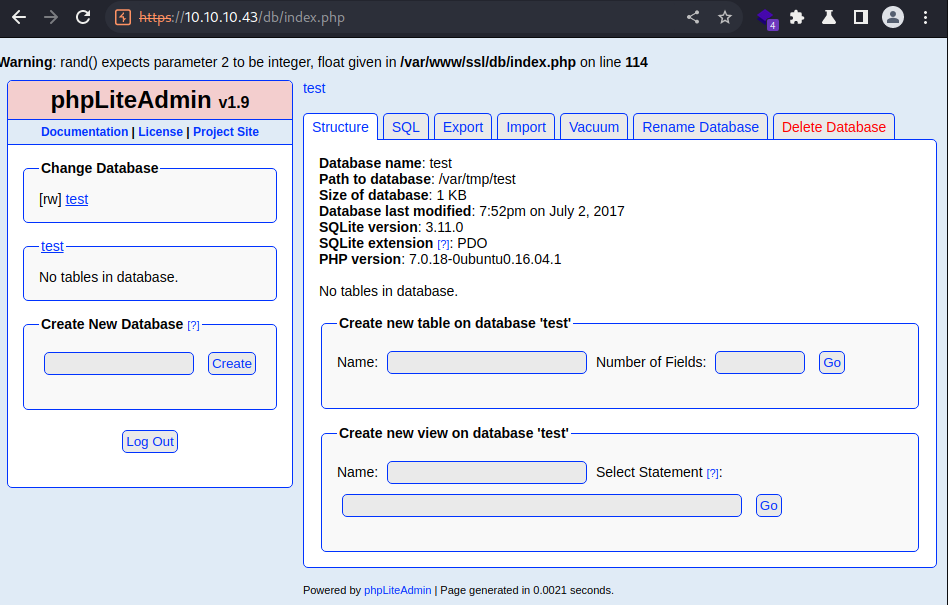Open the purple extension with badge 4
This screenshot has width=948, height=605.
[x=767, y=18]
